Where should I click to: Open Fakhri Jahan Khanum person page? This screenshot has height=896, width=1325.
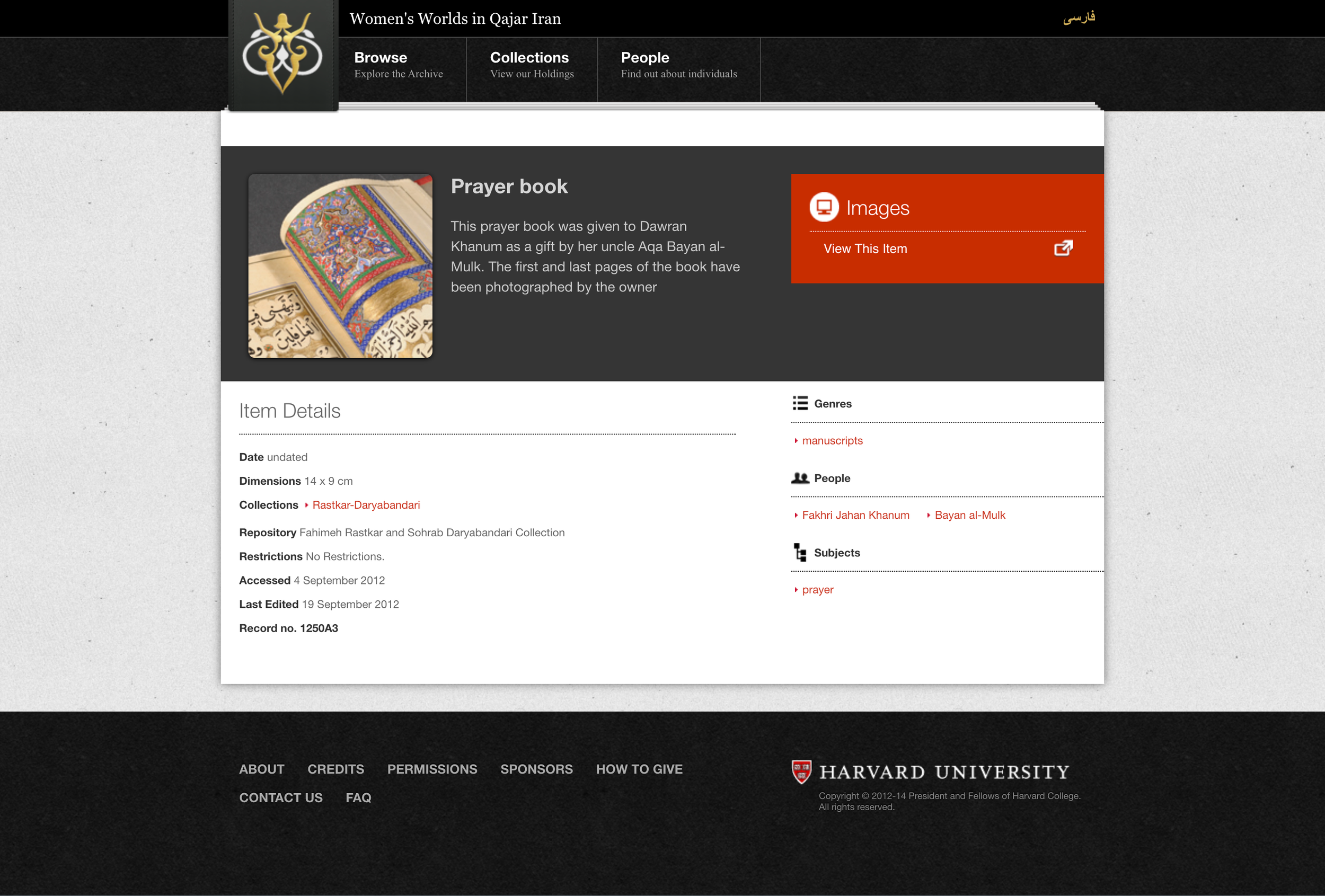point(855,515)
